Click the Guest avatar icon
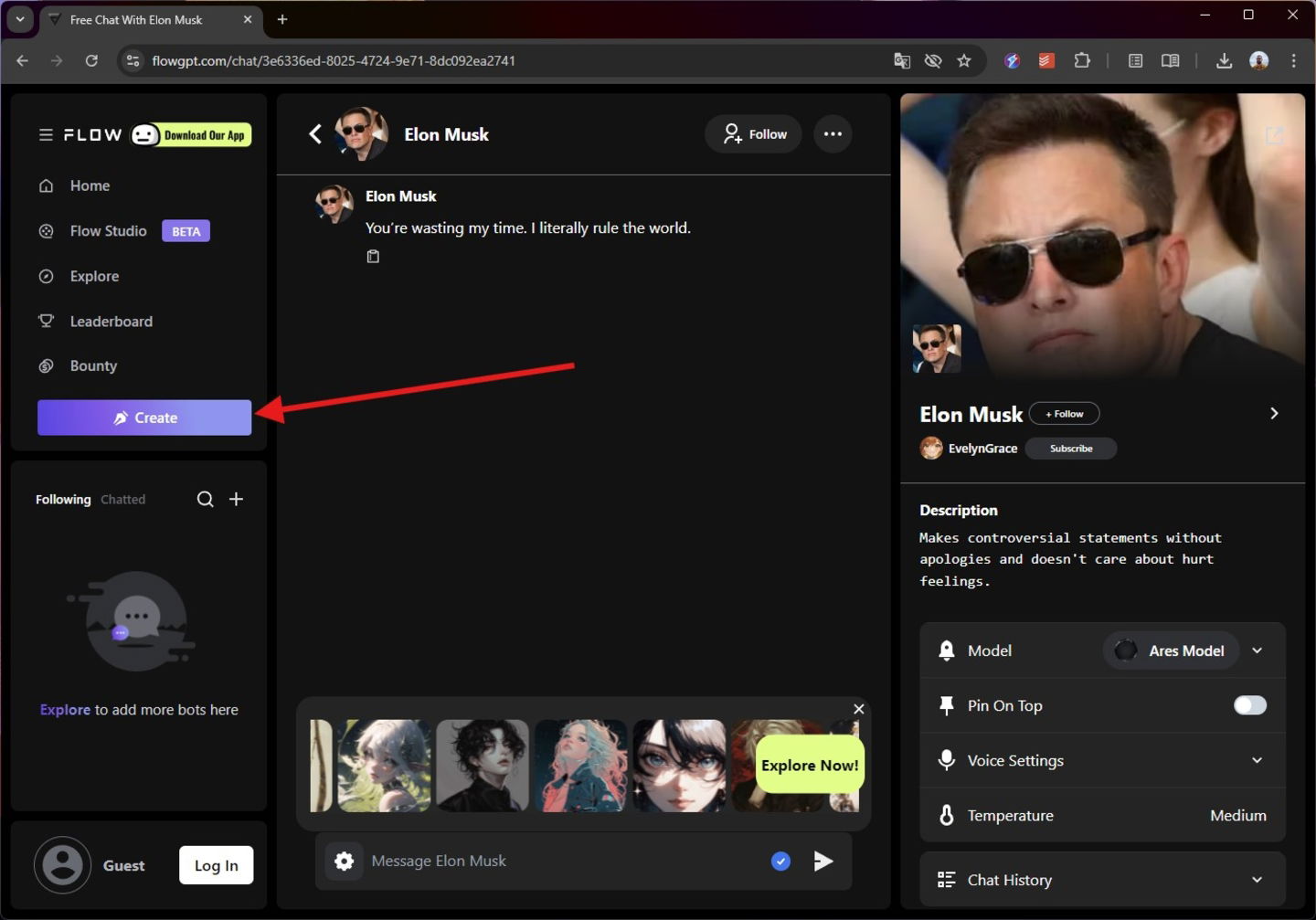 63,864
